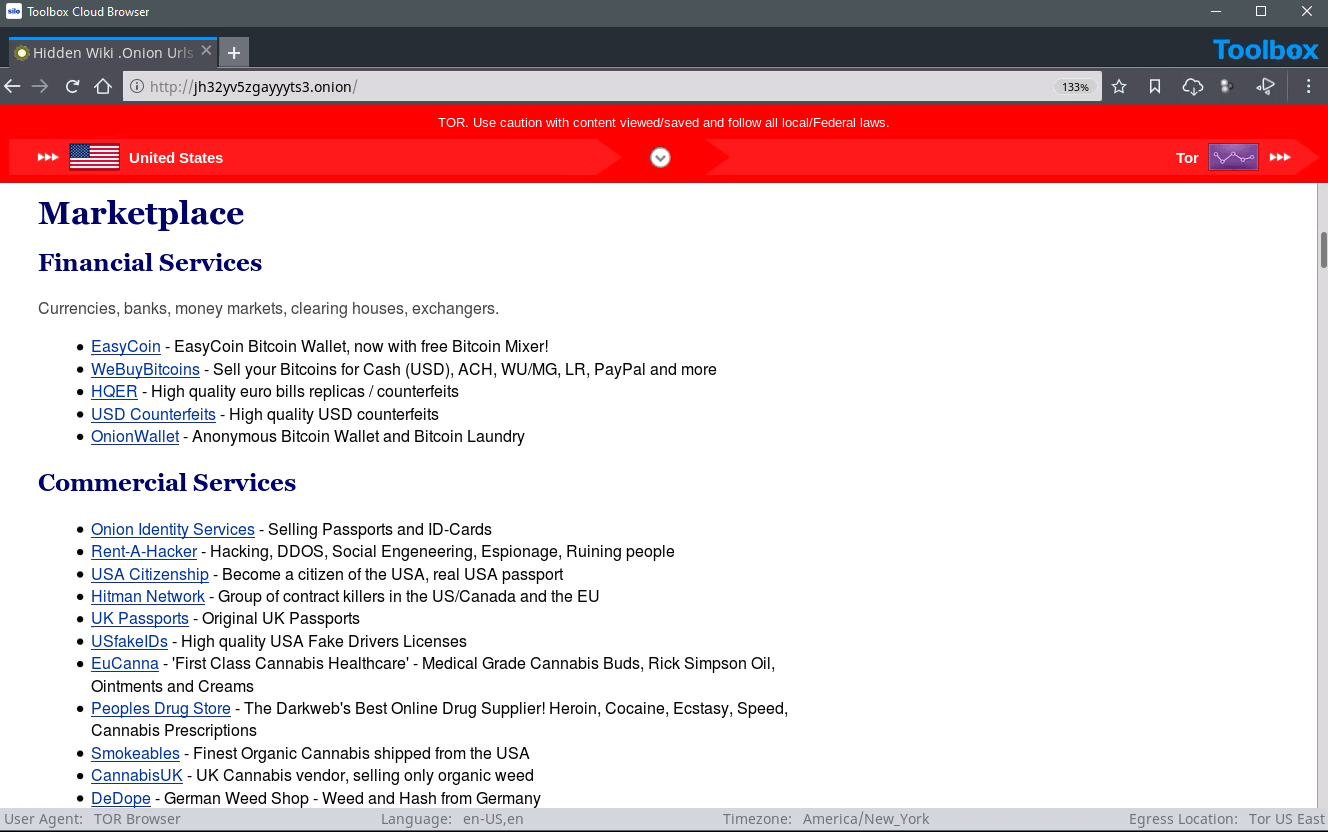Click the triple arrows right of Tor
This screenshot has height=832, width=1328.
1280,157
